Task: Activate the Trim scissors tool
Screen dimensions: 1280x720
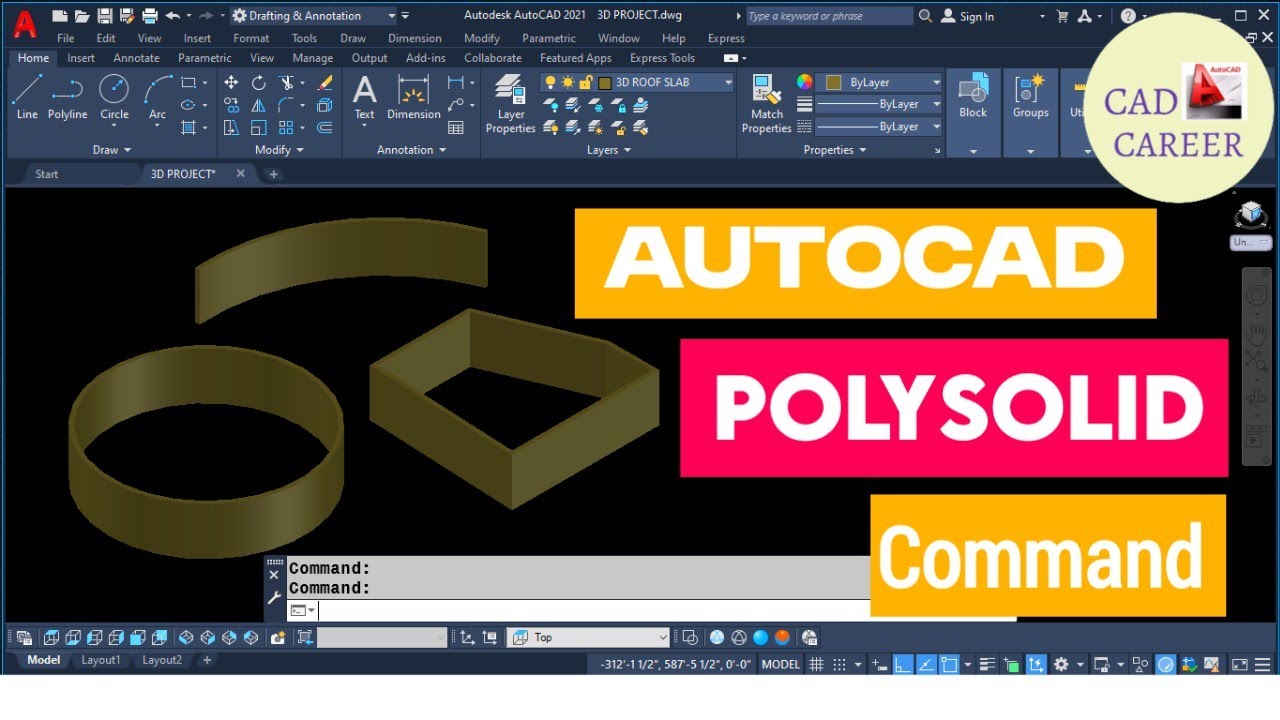Action: click(287, 83)
